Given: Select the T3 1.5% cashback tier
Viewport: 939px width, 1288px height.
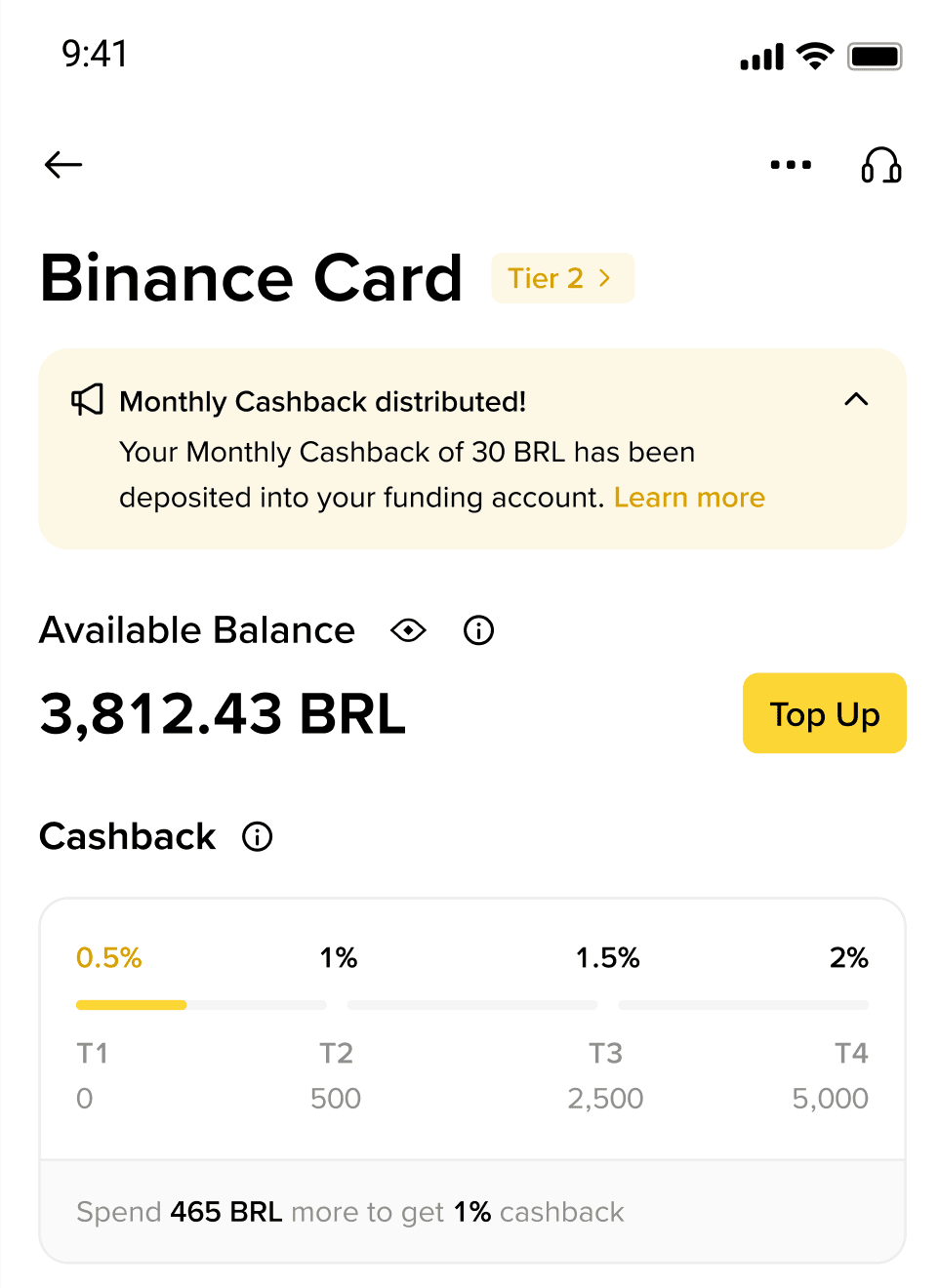Looking at the screenshot, I should 607,958.
